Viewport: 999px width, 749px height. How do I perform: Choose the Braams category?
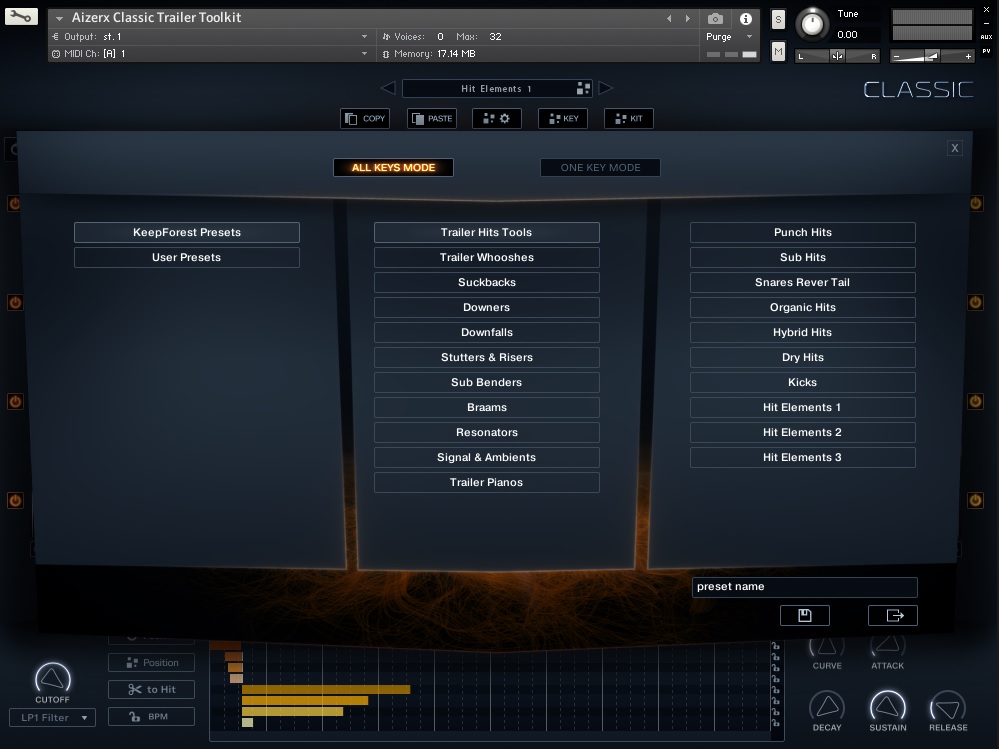point(486,407)
